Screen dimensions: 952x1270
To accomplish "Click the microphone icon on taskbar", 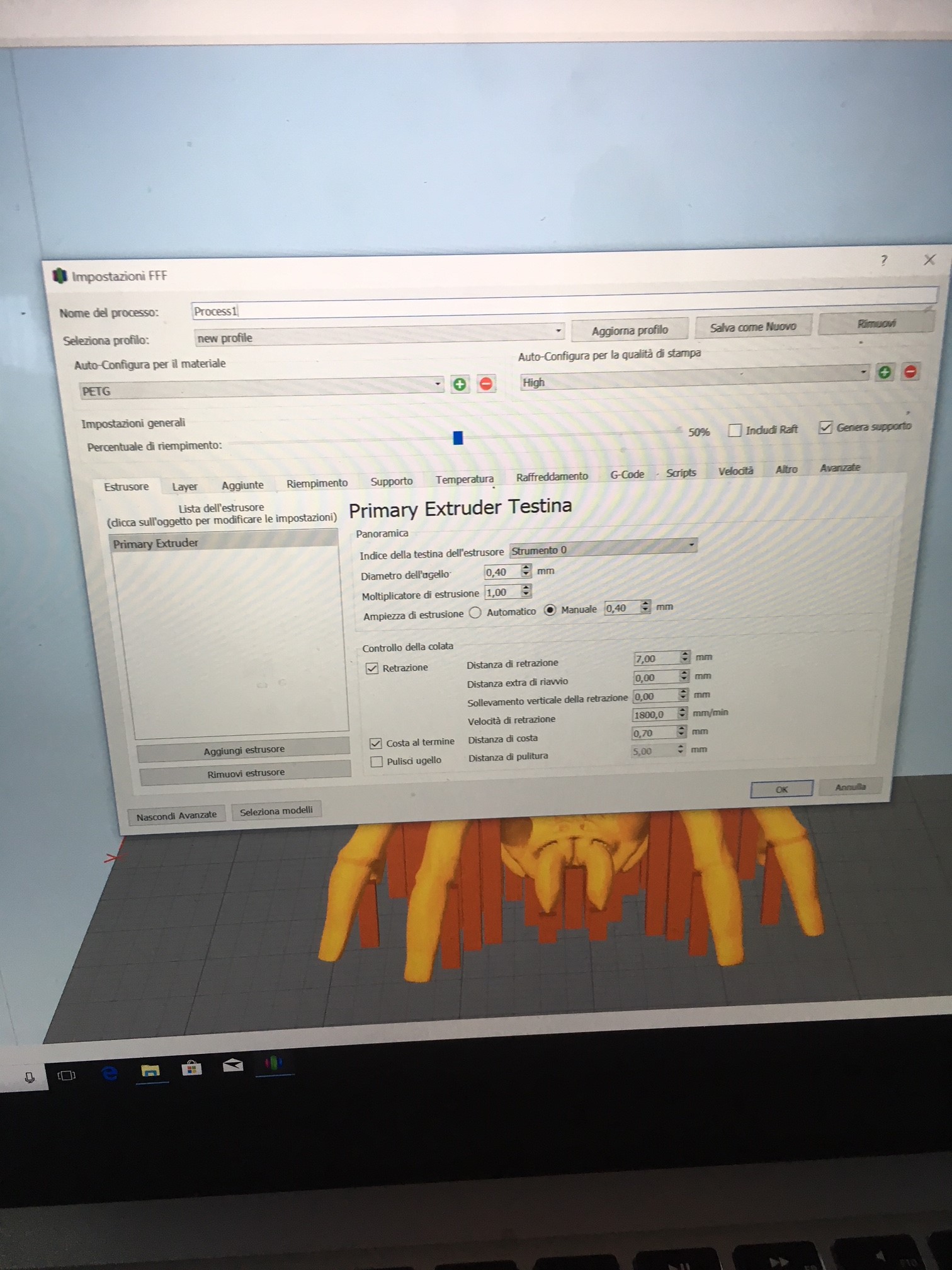I will pos(30,1077).
